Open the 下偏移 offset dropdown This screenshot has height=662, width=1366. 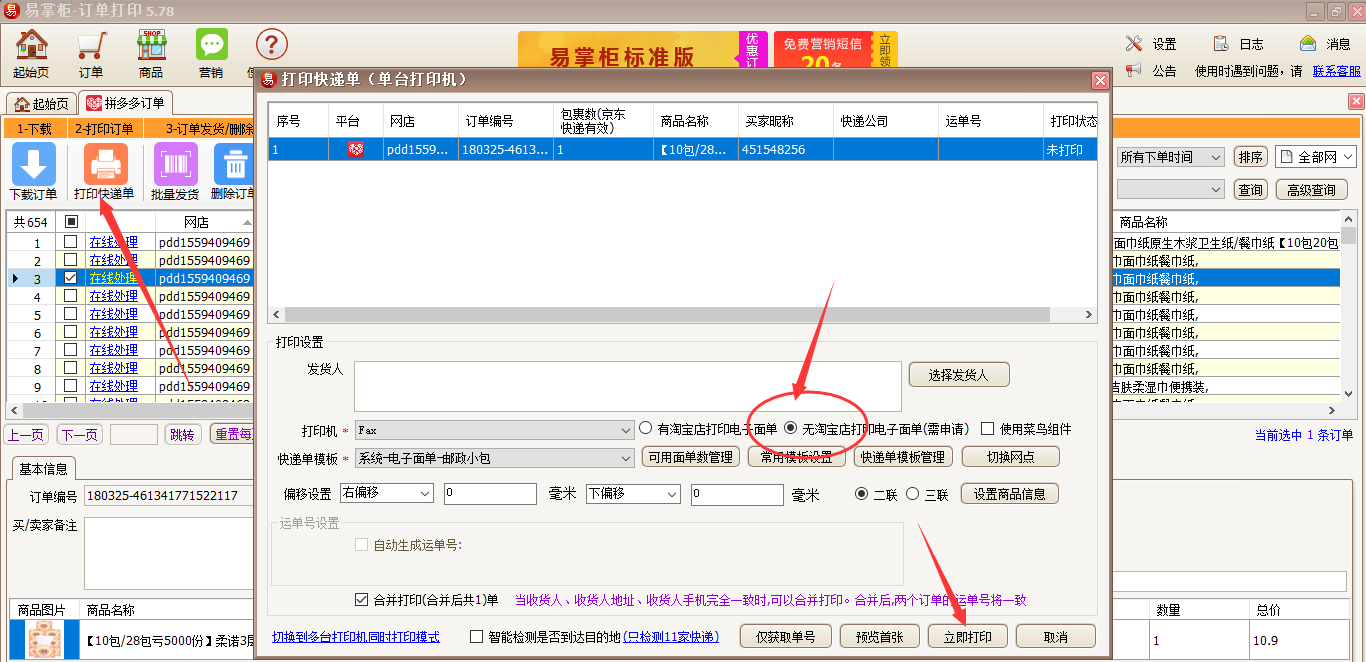[x=632, y=493]
